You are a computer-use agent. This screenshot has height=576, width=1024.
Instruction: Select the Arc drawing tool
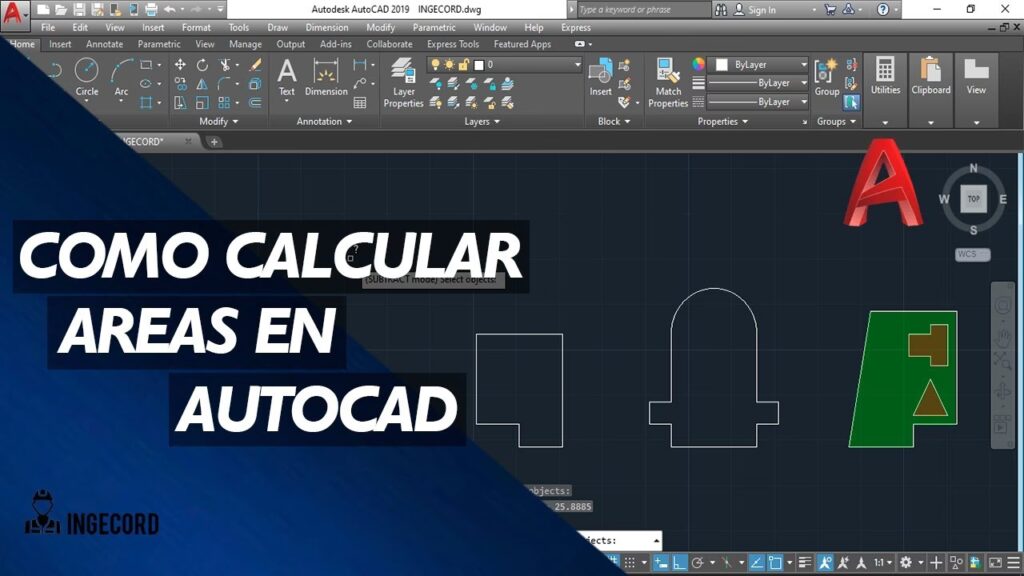(x=122, y=76)
